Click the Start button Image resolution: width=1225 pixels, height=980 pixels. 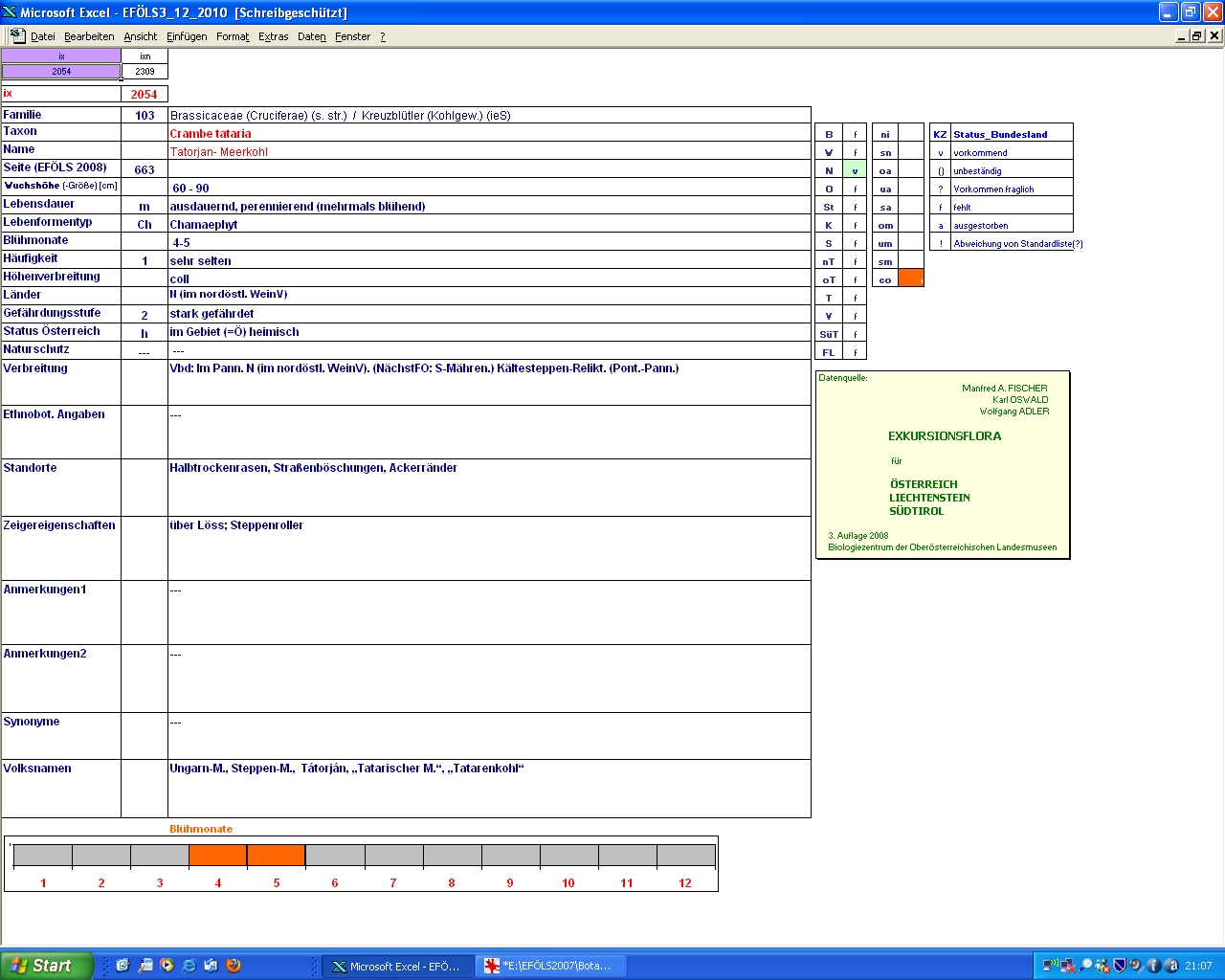point(47,966)
